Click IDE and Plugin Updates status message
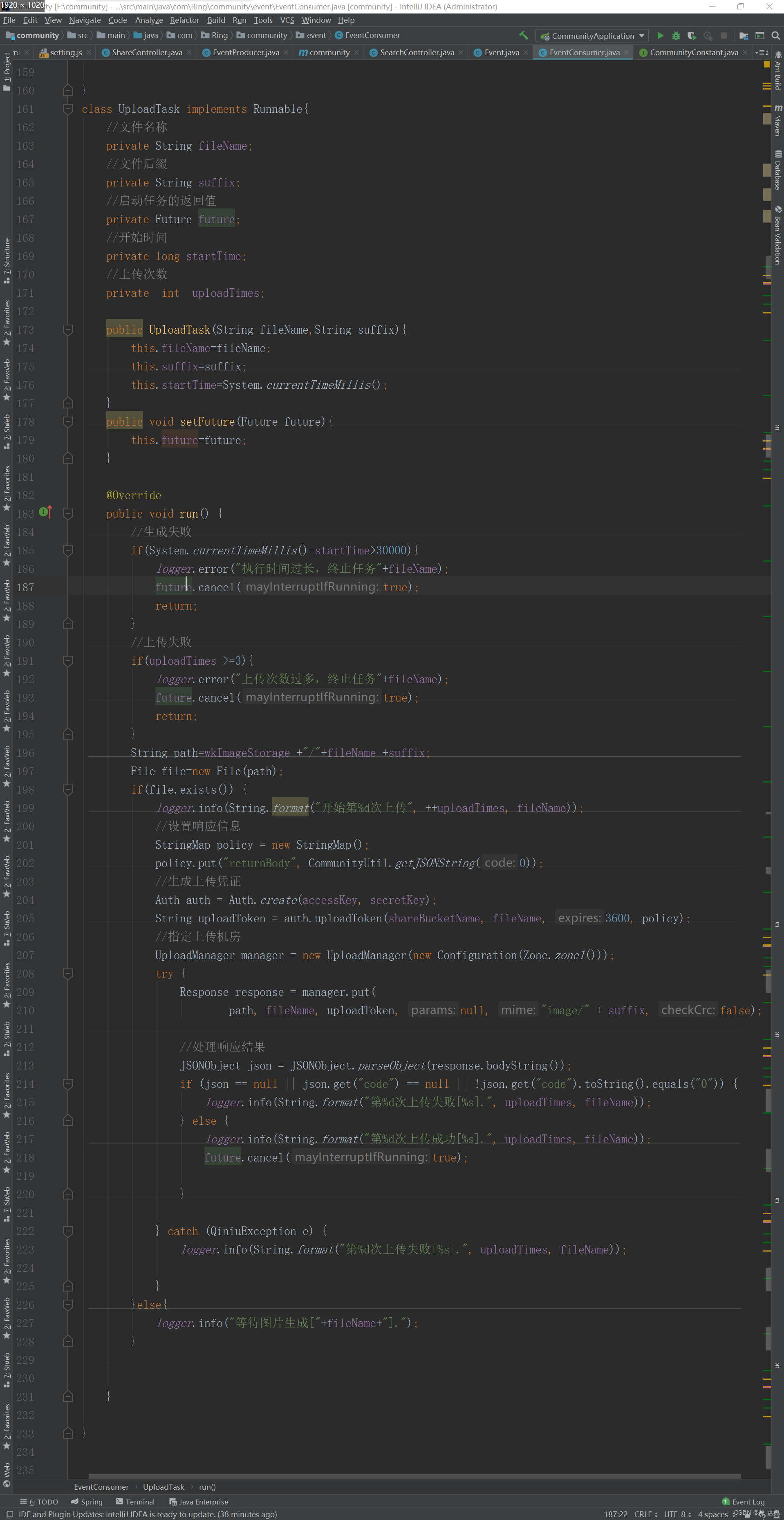 coord(148,1514)
